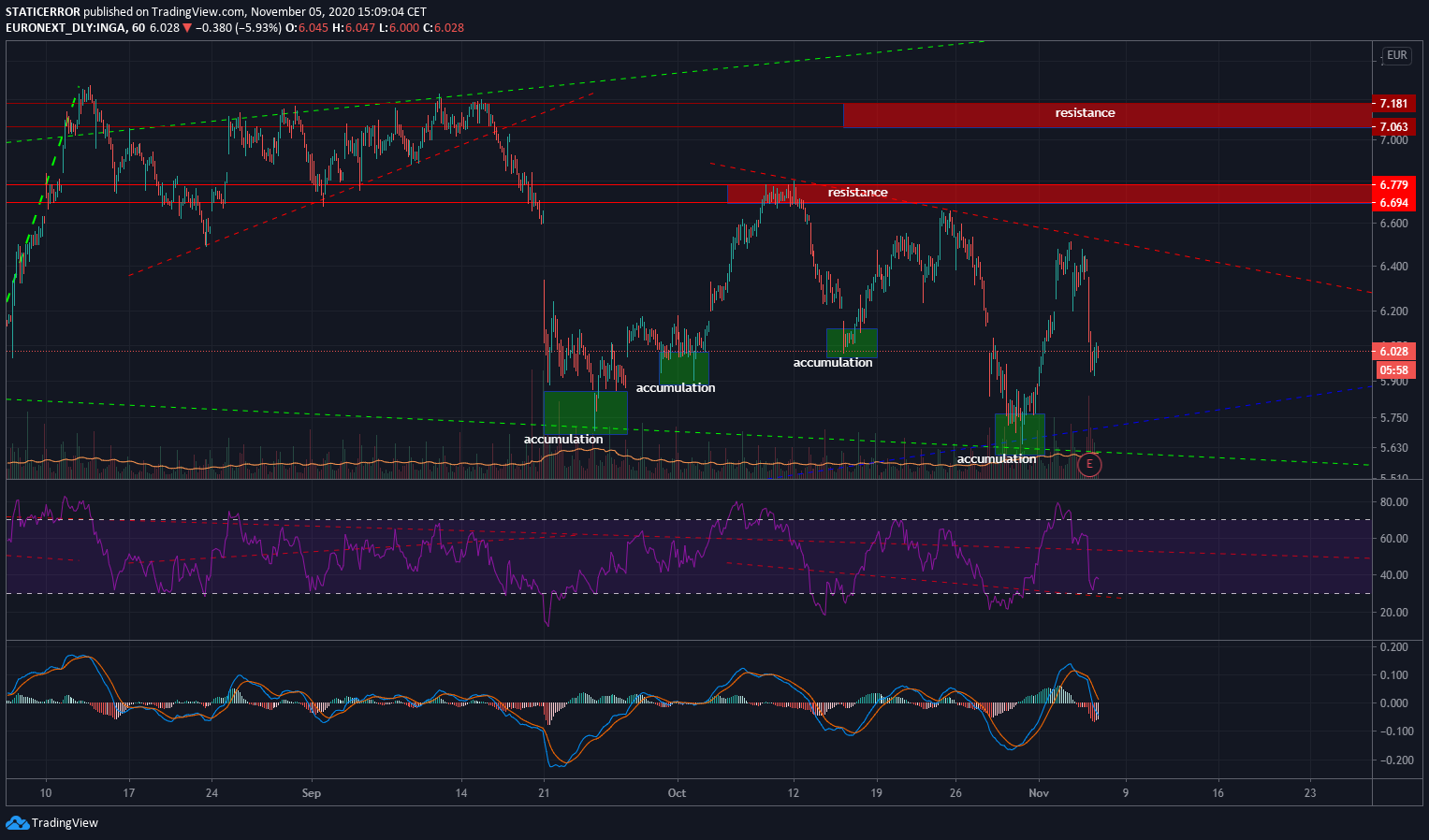Screen dimensions: 1429x840
Task: Click the lower resistance zone label near 6.694
Action: 857,193
